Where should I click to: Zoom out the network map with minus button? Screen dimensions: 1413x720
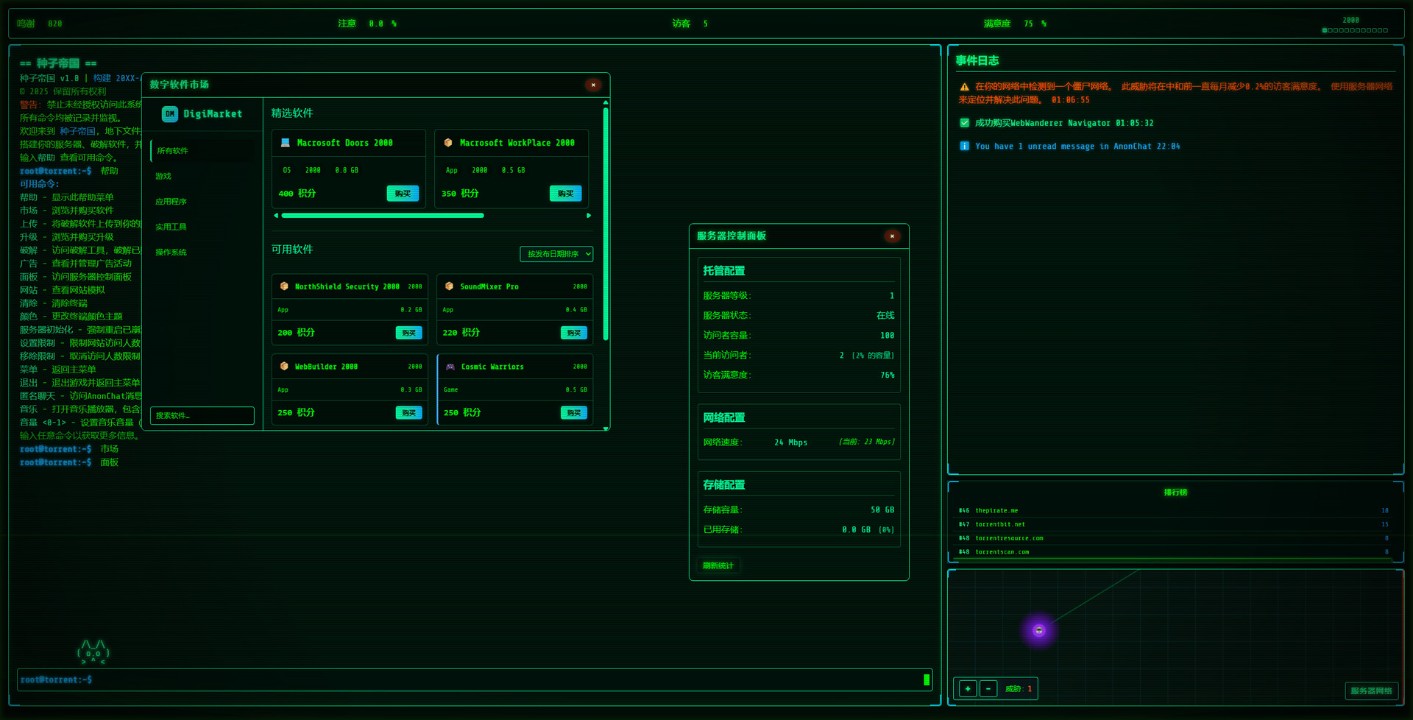[x=988, y=688]
